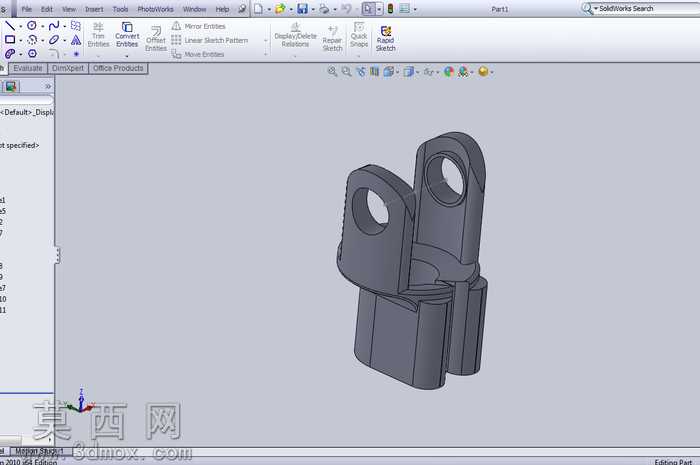Open the Insert menu
Image resolution: width=700 pixels, height=465 pixels.
[94, 9]
